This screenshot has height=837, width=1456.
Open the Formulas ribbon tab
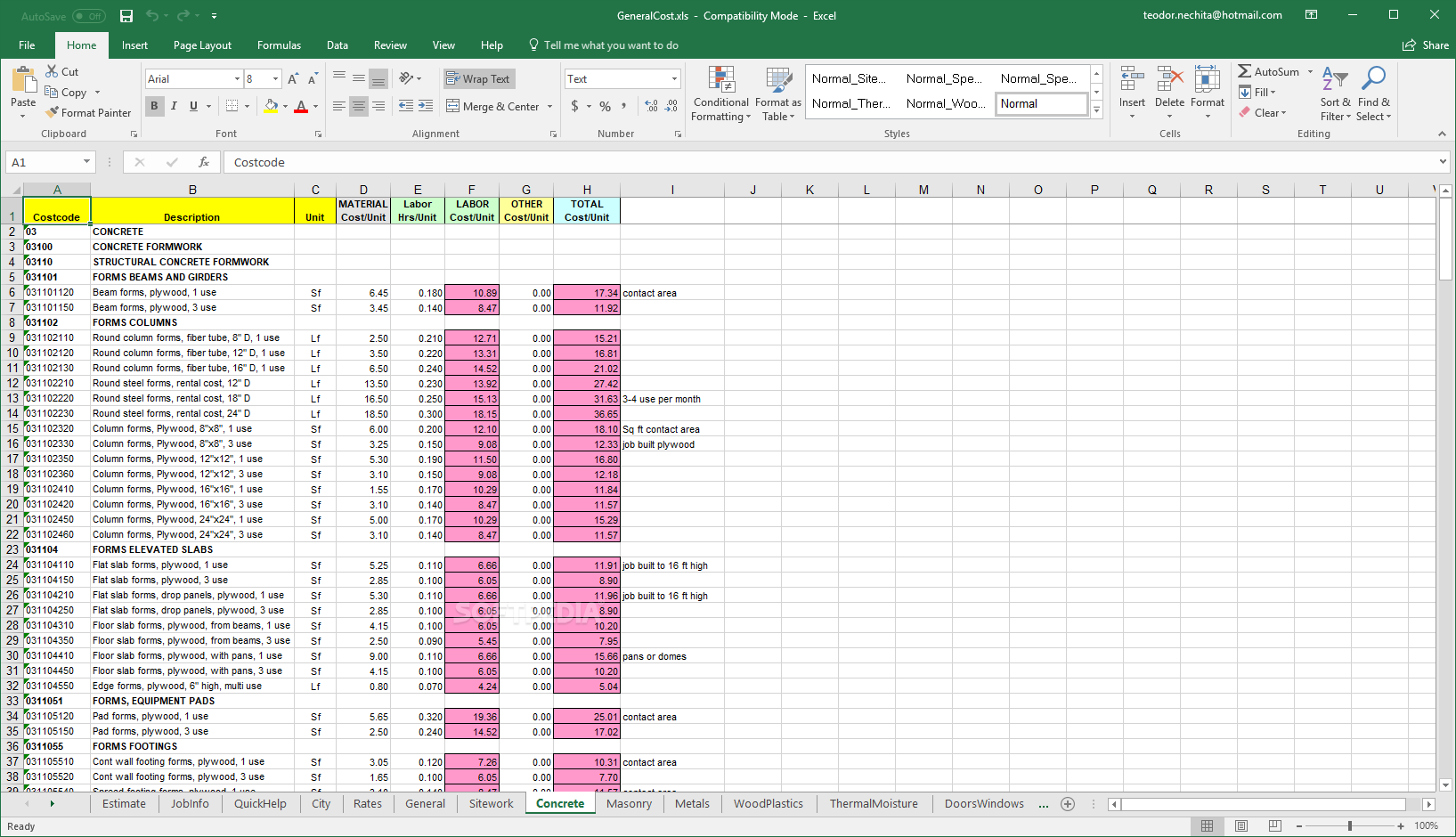(x=279, y=45)
